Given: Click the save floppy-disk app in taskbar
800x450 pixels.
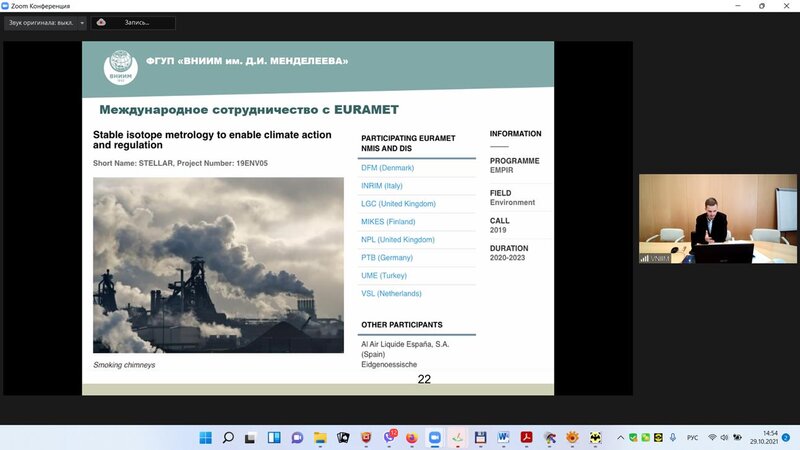Looking at the screenshot, I should pos(480,438).
